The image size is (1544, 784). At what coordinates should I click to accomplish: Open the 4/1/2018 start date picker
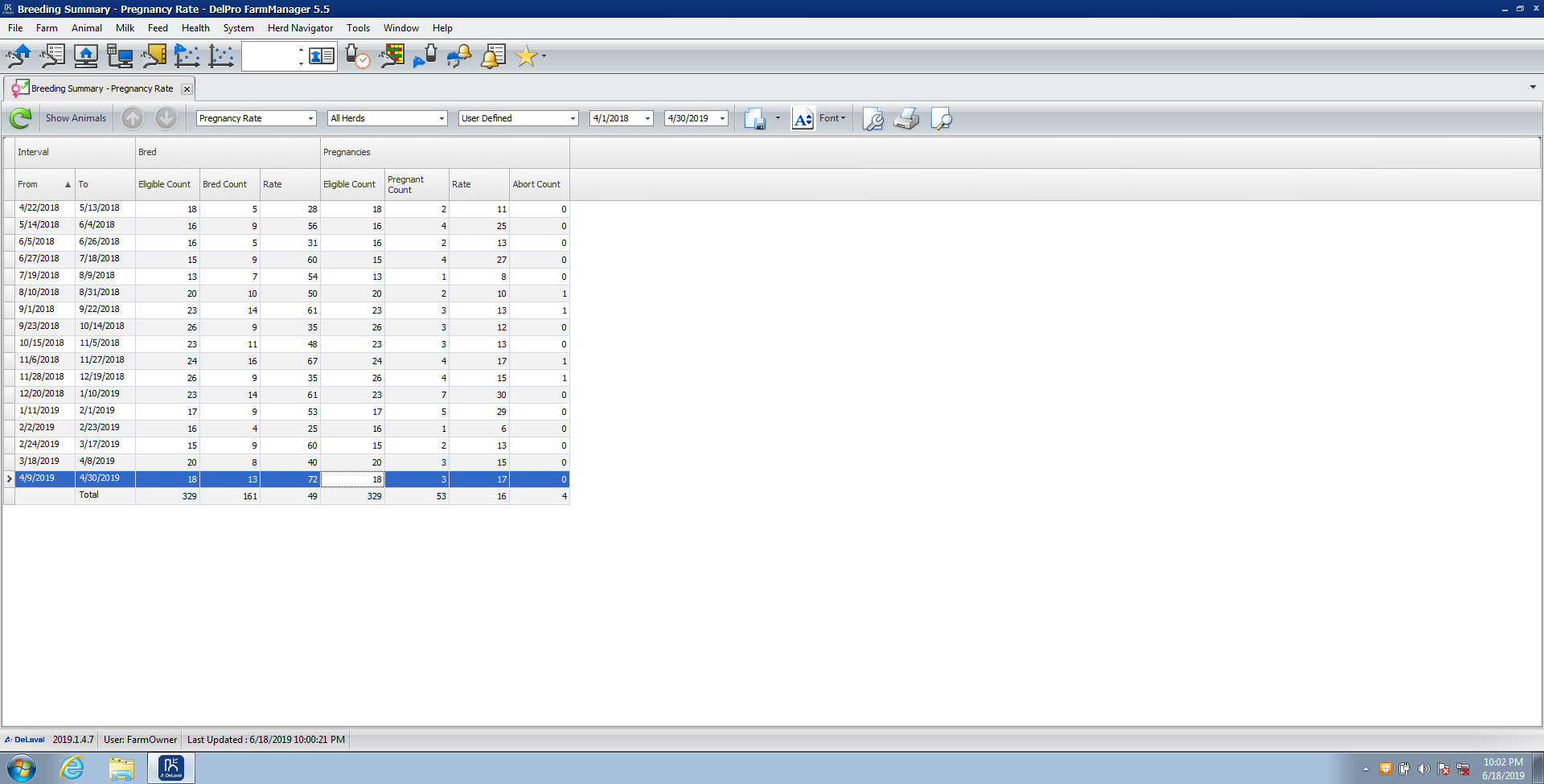[x=647, y=119]
